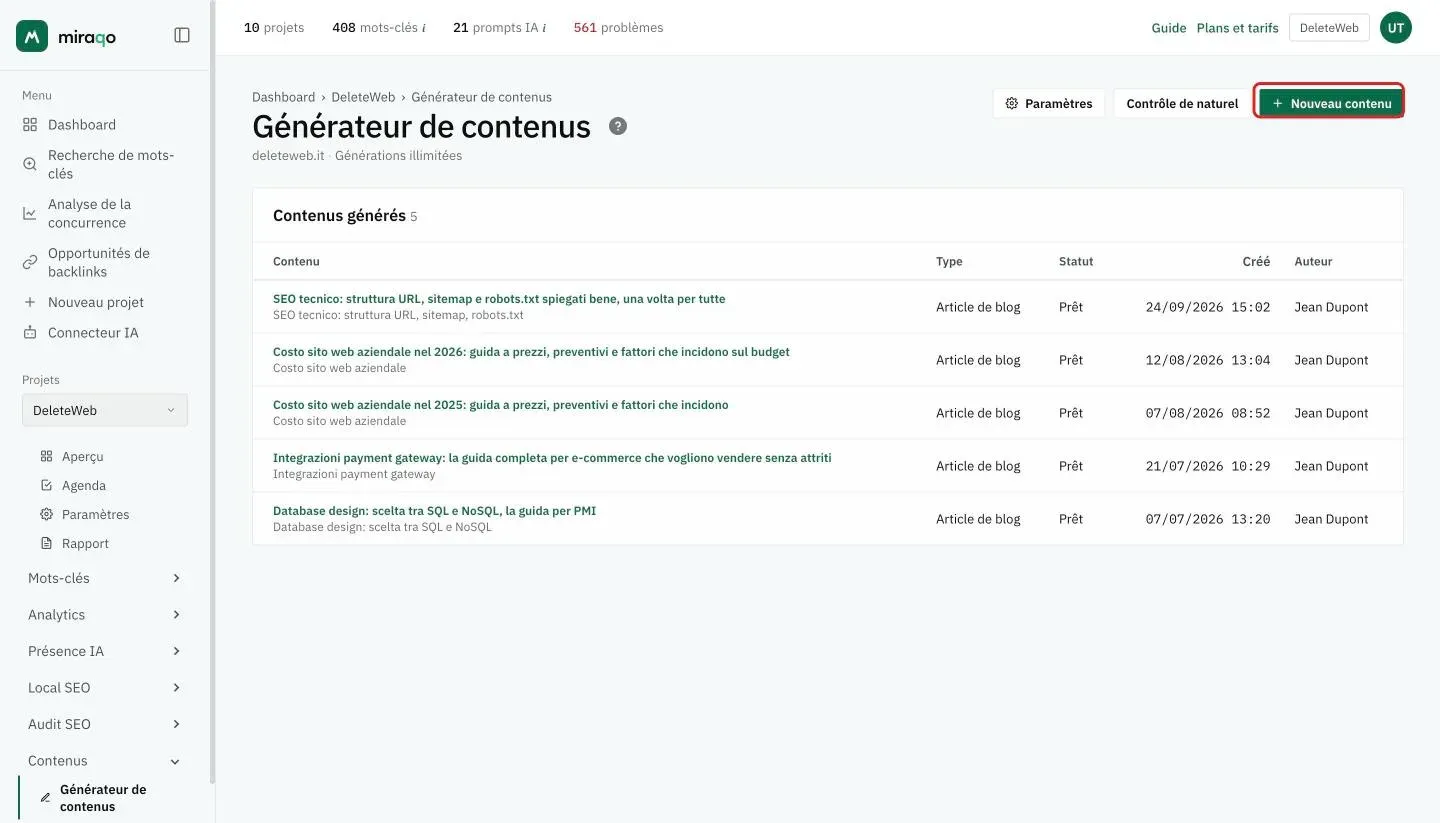Click the info icon next to mots-clés
The width and height of the screenshot is (1440, 823).
point(423,28)
